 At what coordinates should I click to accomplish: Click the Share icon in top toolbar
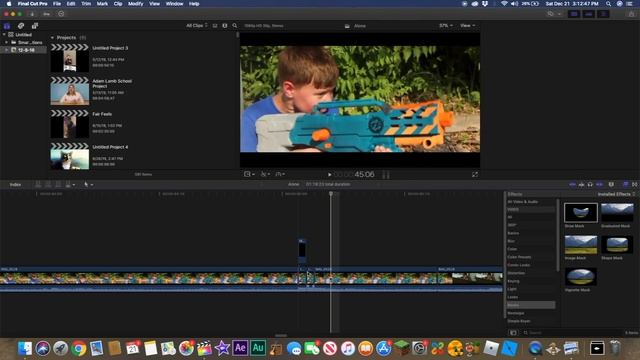[631, 14]
